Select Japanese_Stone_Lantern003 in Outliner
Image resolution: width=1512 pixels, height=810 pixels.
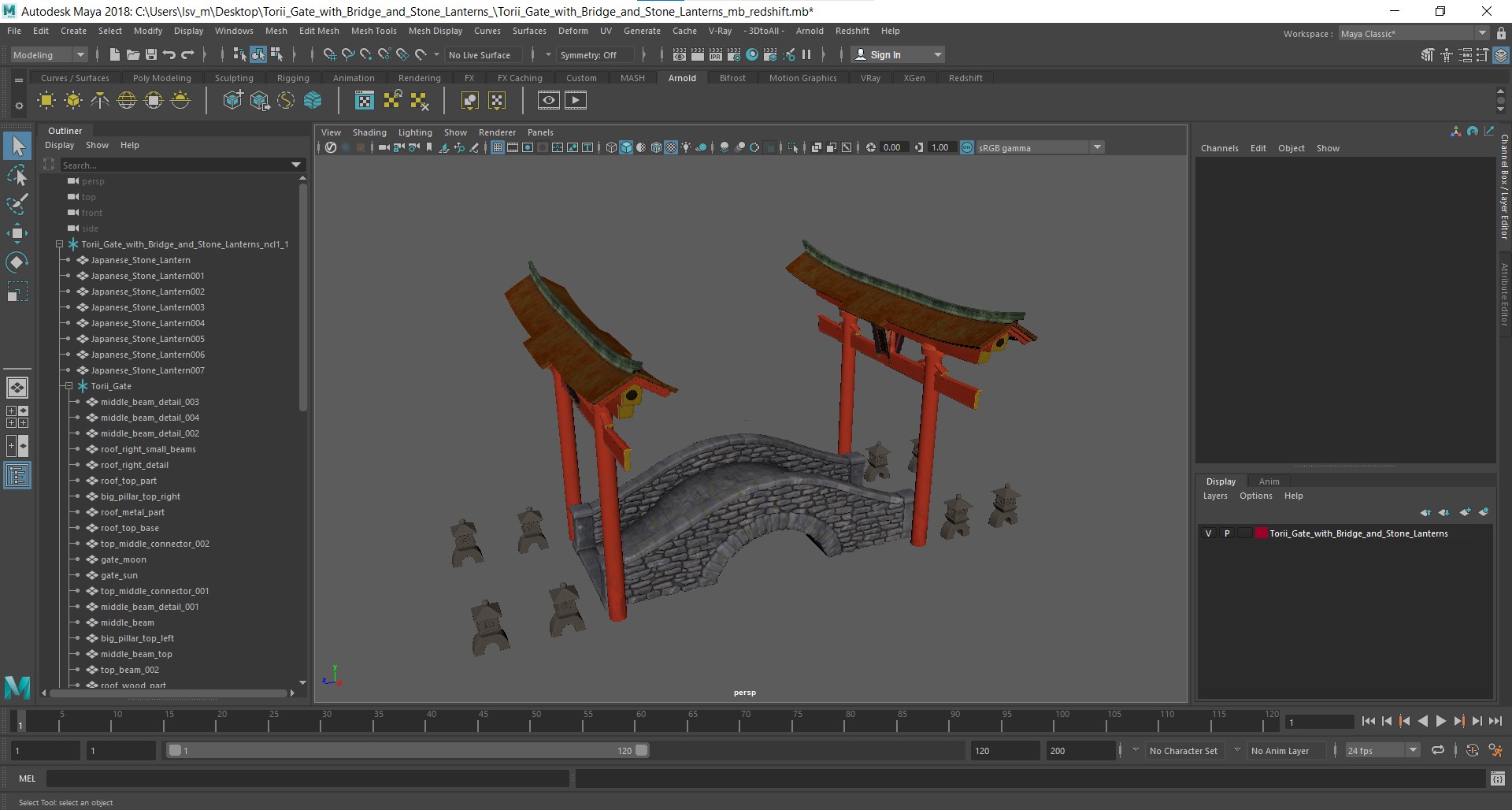point(147,307)
